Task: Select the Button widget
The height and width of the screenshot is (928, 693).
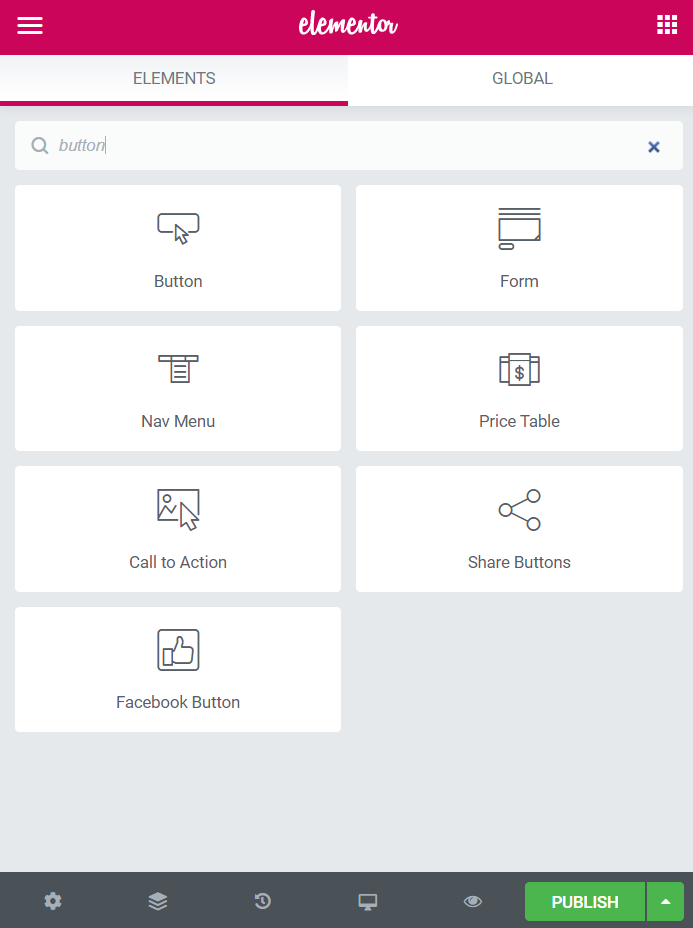Action: click(178, 248)
